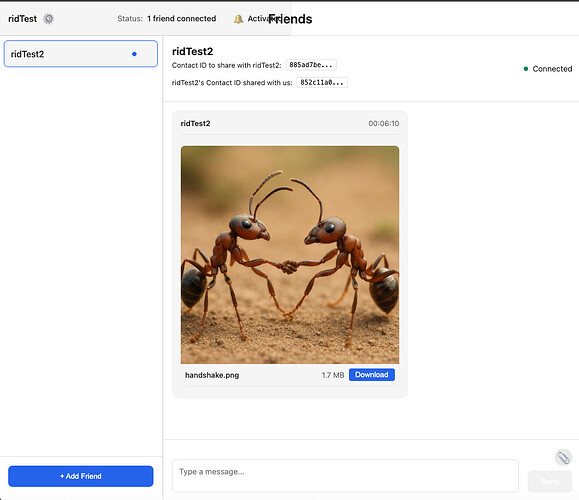Click the Friends heading
579x500 pixels.
290,19
